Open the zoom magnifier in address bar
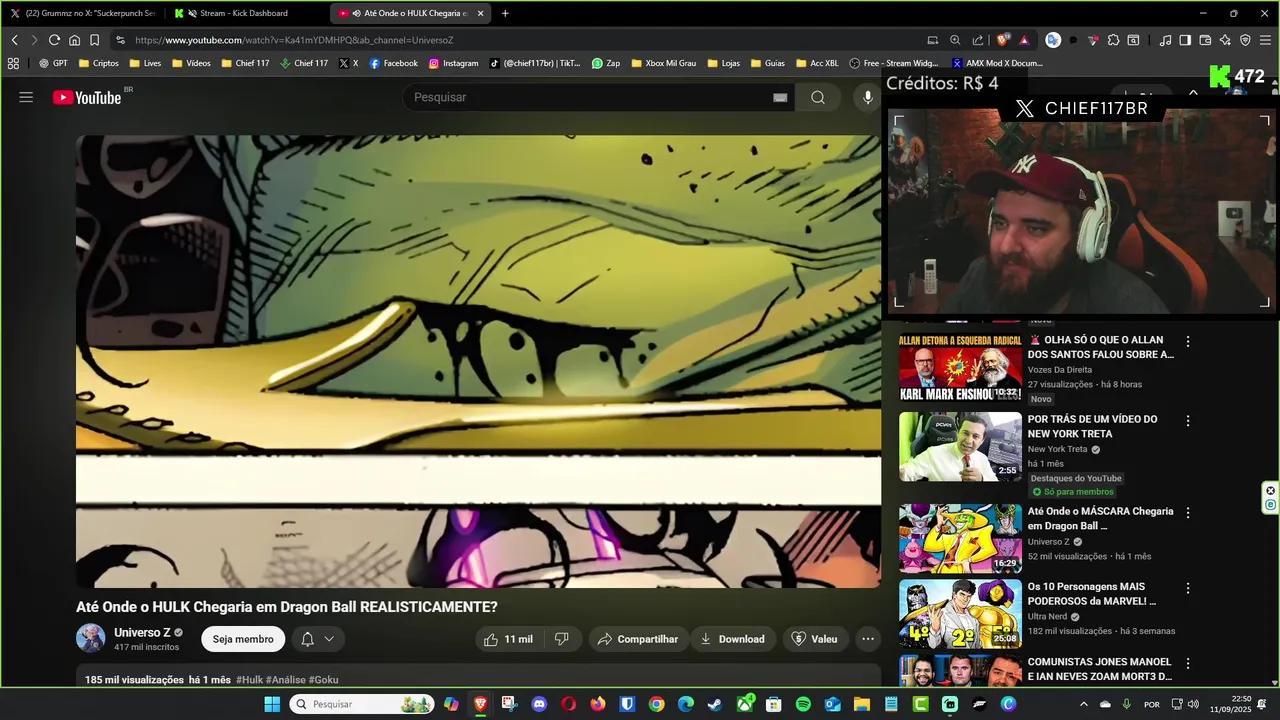The image size is (1280, 720). tap(955, 40)
